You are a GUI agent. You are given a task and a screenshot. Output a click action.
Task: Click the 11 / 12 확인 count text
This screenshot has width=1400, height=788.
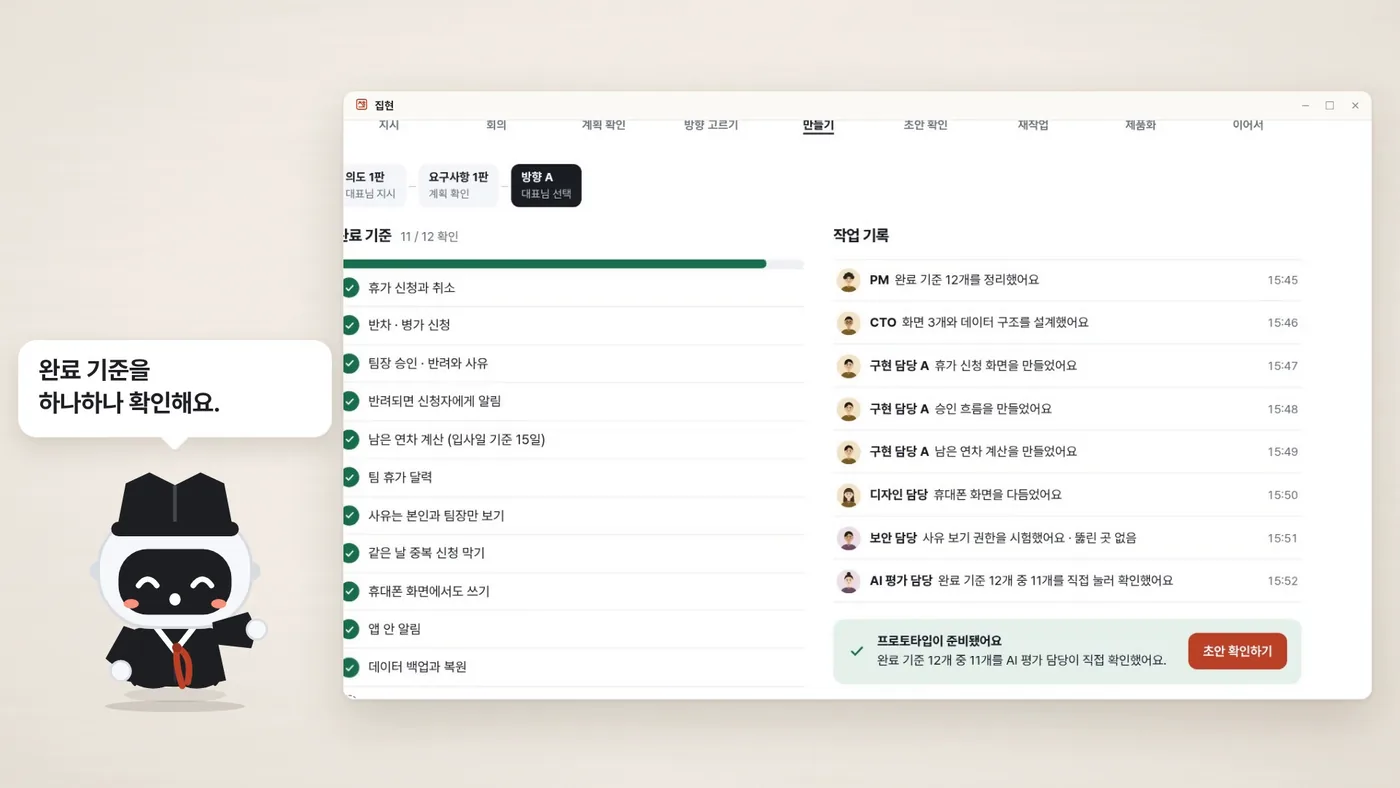(429, 237)
